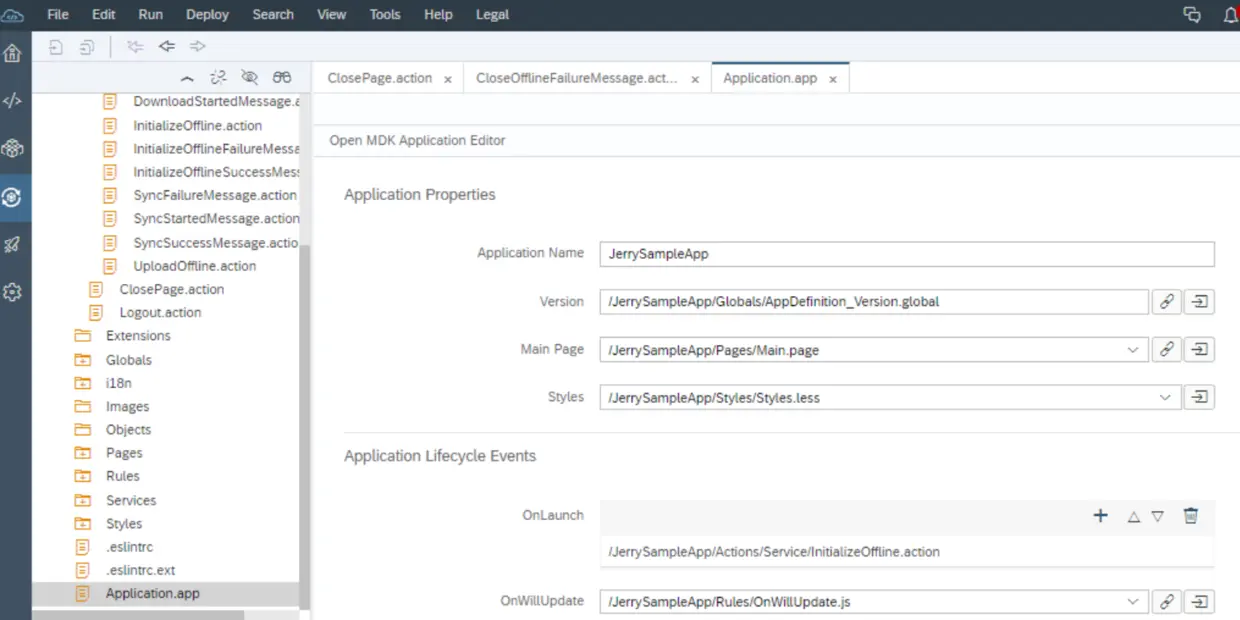Open the Main Page dropdown

[x=1133, y=350]
